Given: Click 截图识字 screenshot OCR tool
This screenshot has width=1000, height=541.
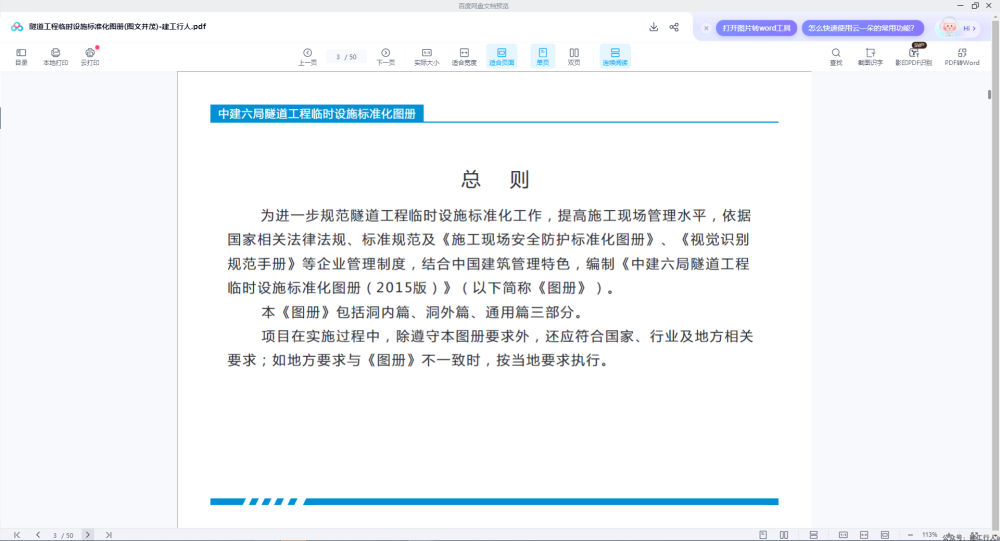Looking at the screenshot, I should click(870, 56).
